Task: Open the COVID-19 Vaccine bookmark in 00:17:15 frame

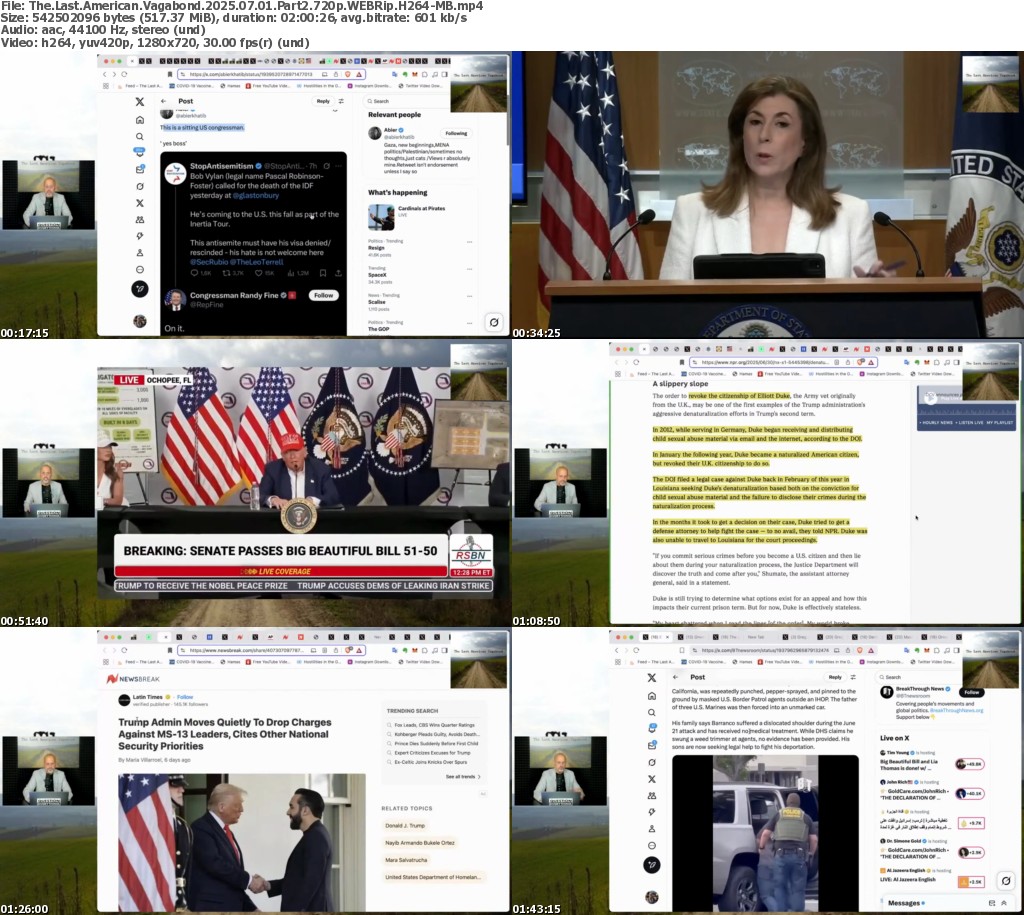Action: [193, 86]
